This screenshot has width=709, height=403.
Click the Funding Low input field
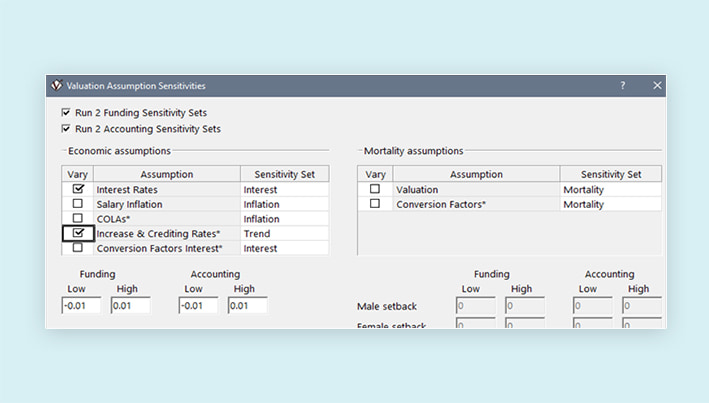81,305
